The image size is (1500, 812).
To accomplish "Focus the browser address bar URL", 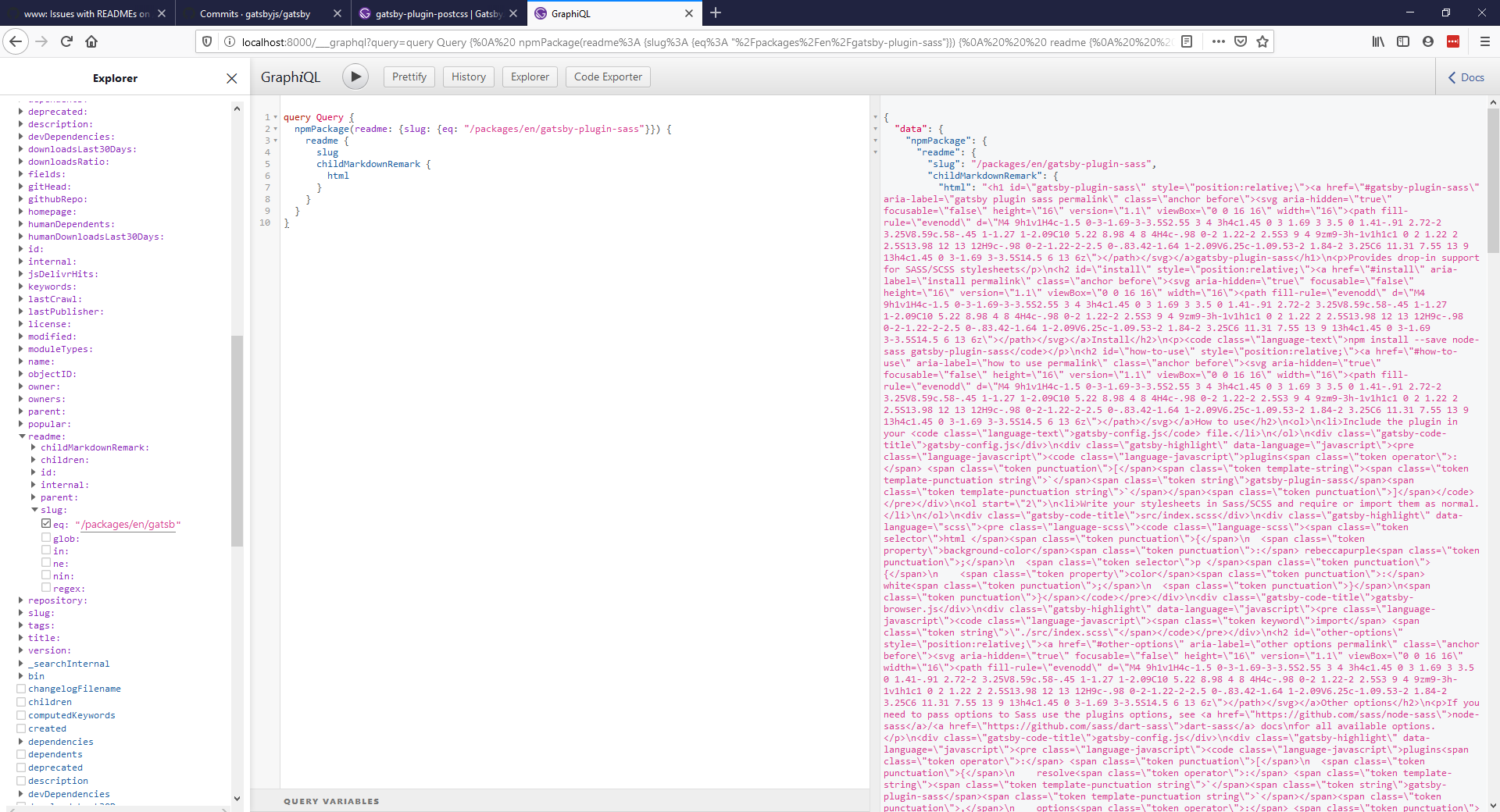I will coord(706,42).
